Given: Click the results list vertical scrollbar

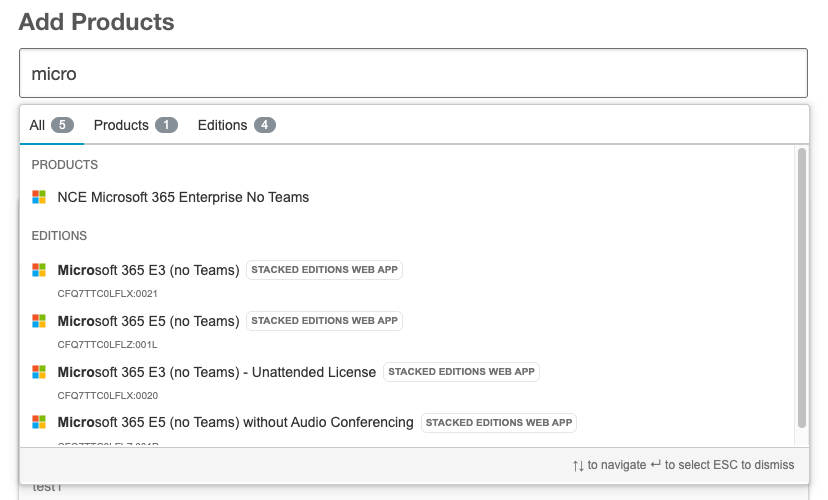Looking at the screenshot, I should (x=801, y=288).
